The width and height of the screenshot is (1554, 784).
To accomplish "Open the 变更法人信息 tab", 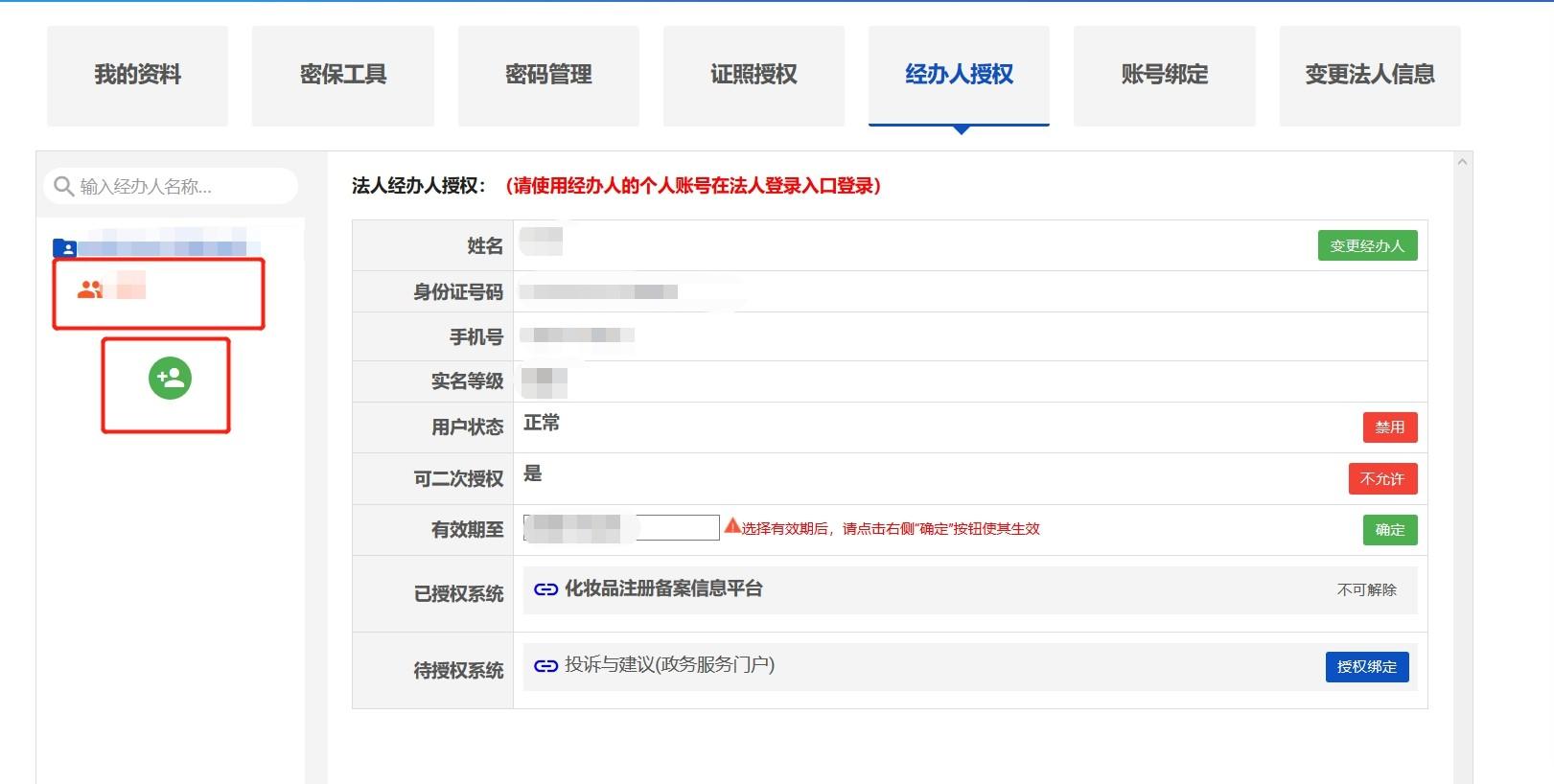I will [x=1369, y=75].
